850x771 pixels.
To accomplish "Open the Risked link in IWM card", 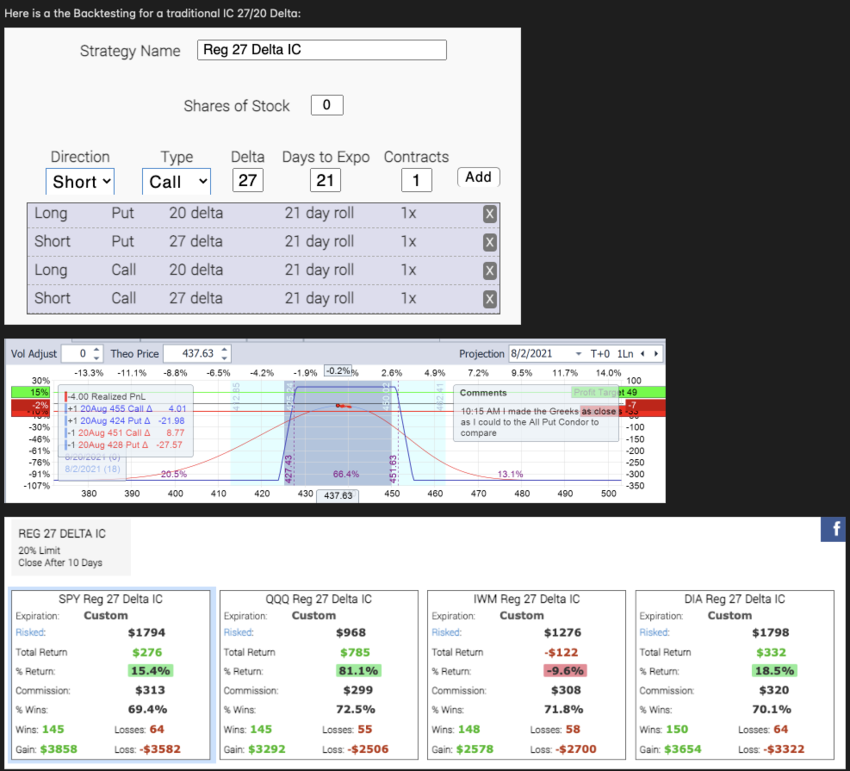I will 447,632.
